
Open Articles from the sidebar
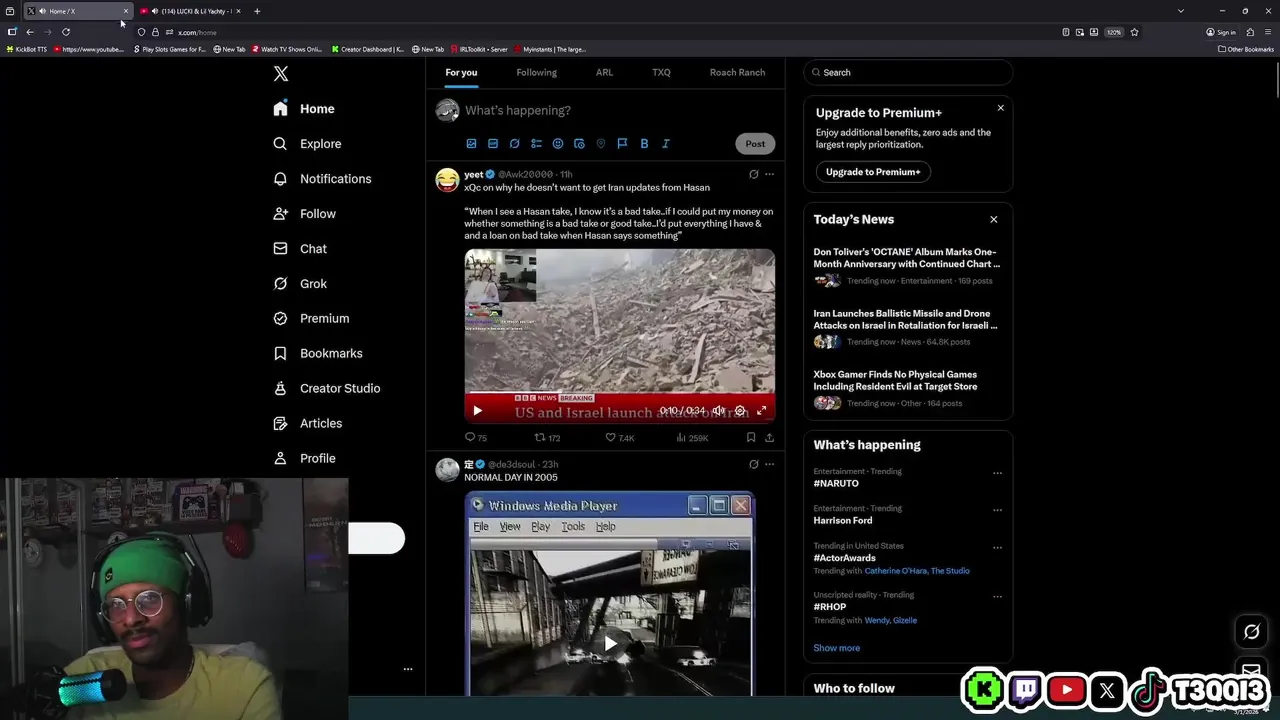pos(308,423)
